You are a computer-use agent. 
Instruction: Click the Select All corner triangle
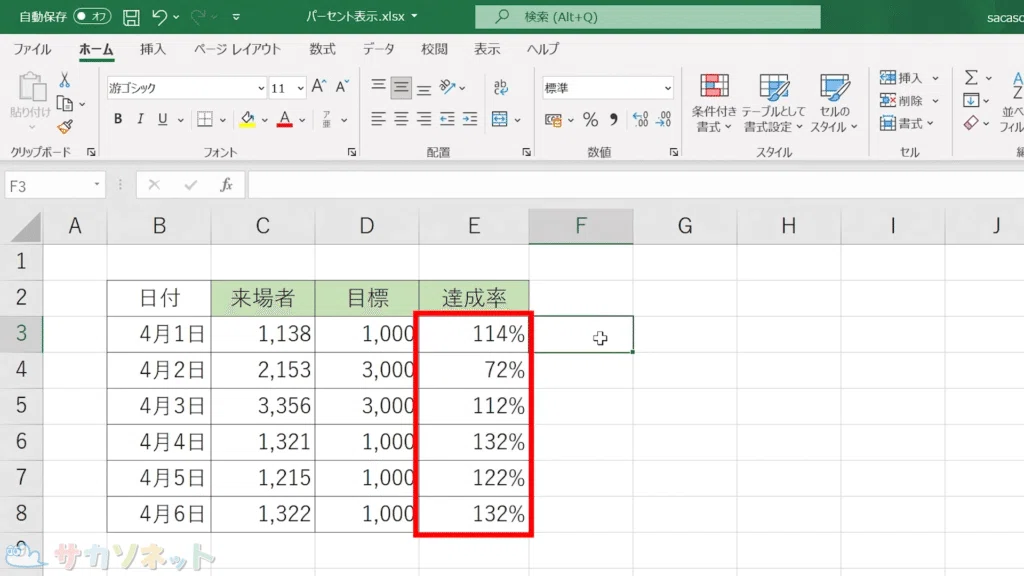[x=26, y=227]
